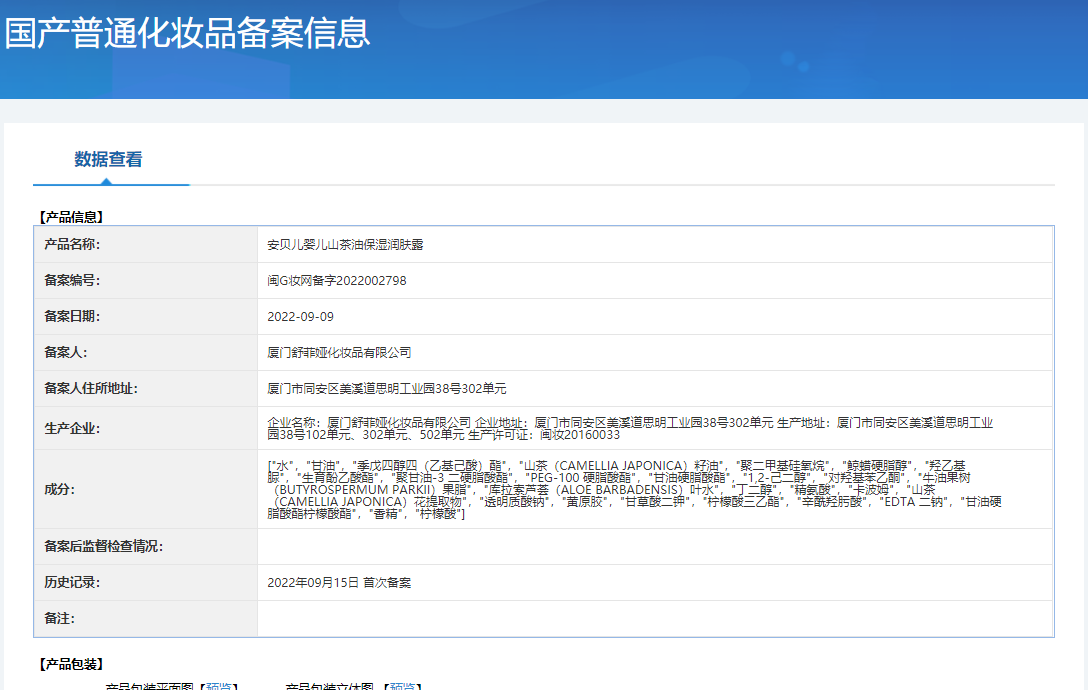Select the 产品名称 row label

72,244
